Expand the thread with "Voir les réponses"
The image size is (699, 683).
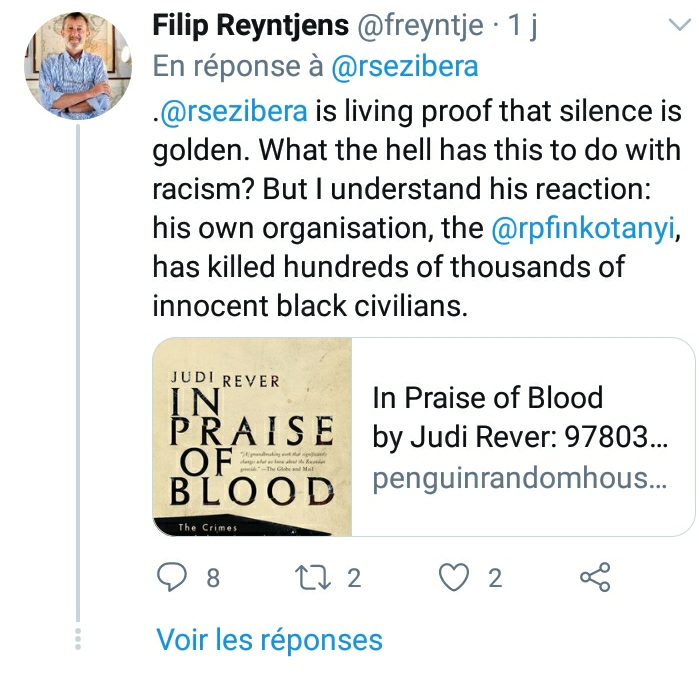coord(269,639)
